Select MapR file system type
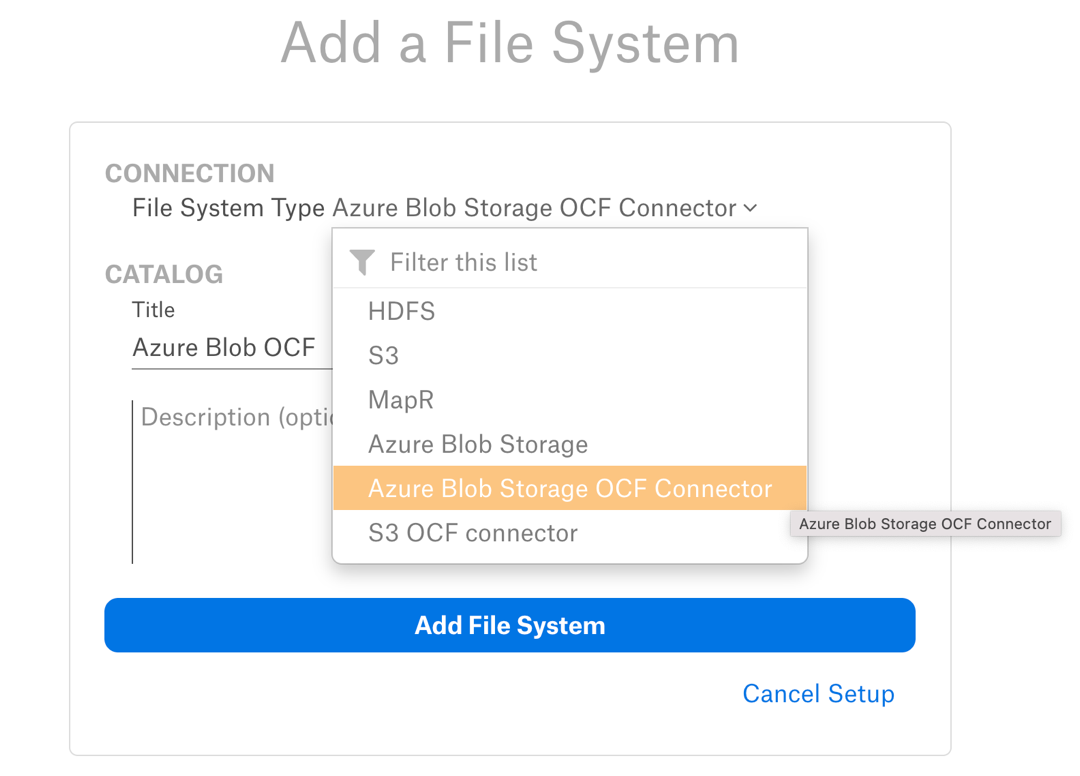 coord(570,399)
